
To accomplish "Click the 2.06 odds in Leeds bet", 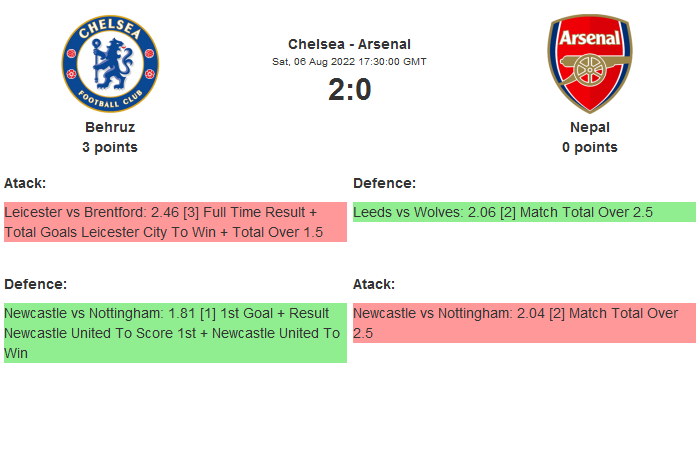I will click(x=482, y=212).
